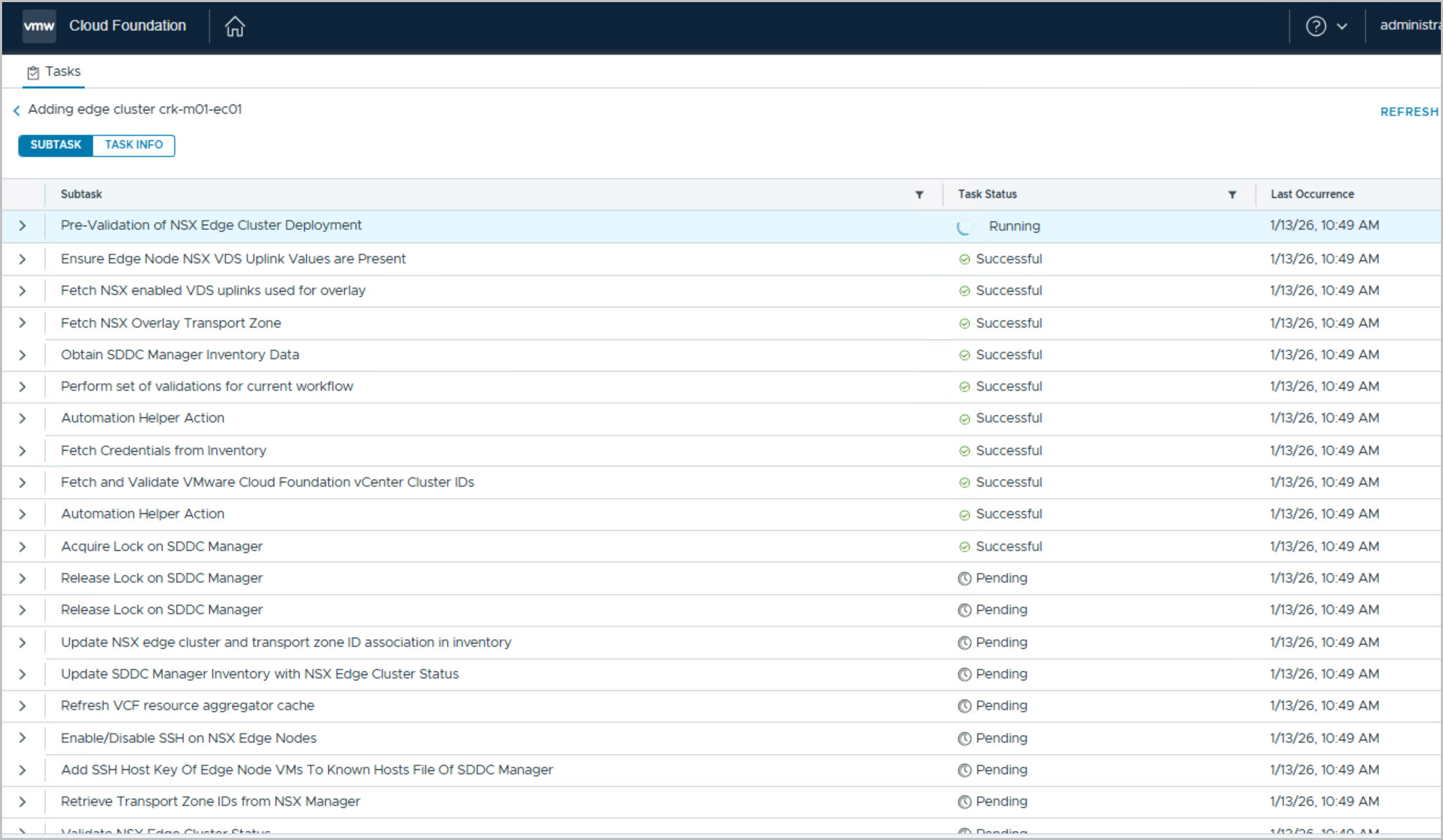Click the Running spinner status icon

965,227
